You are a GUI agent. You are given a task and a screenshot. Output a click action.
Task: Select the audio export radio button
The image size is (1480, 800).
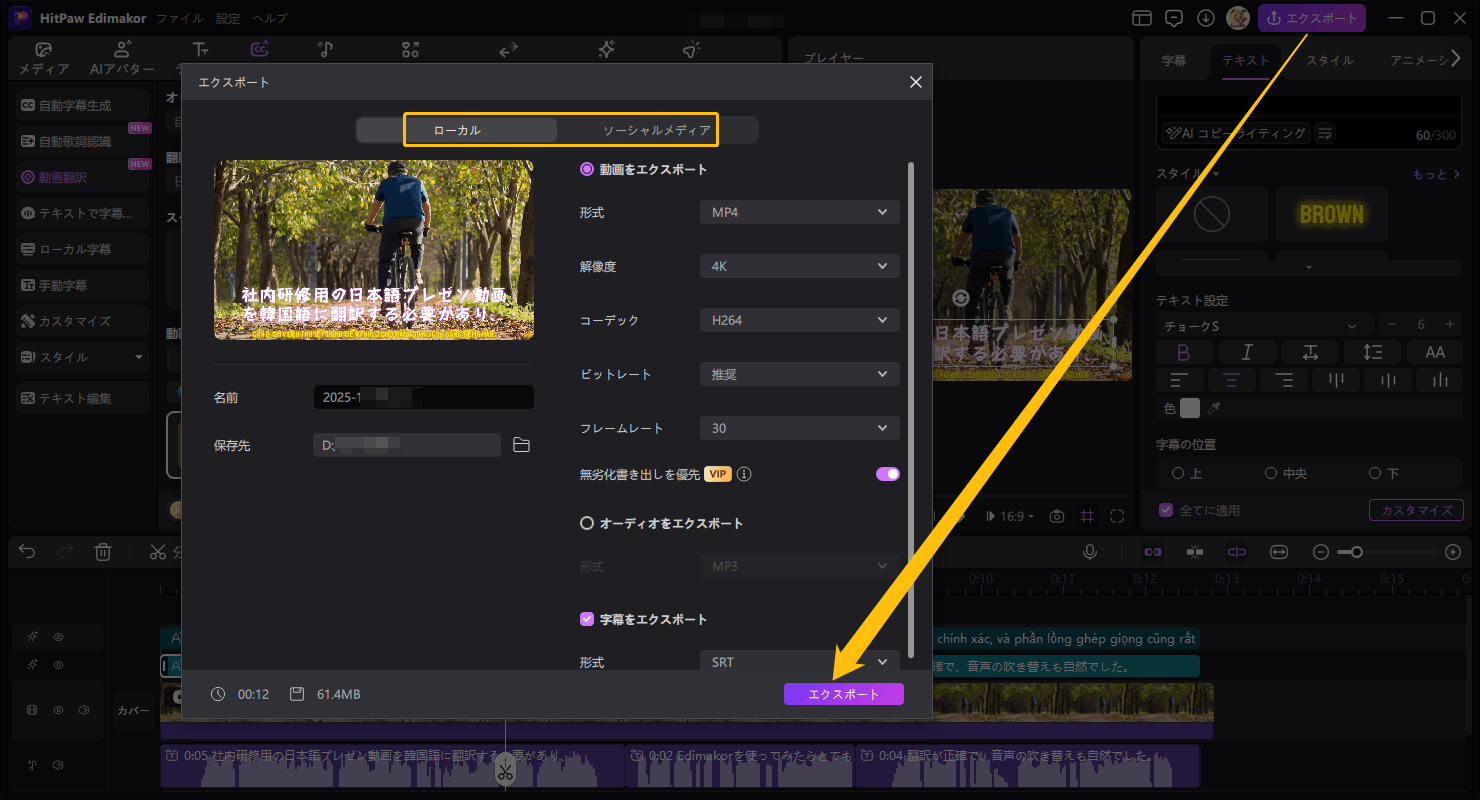[587, 523]
